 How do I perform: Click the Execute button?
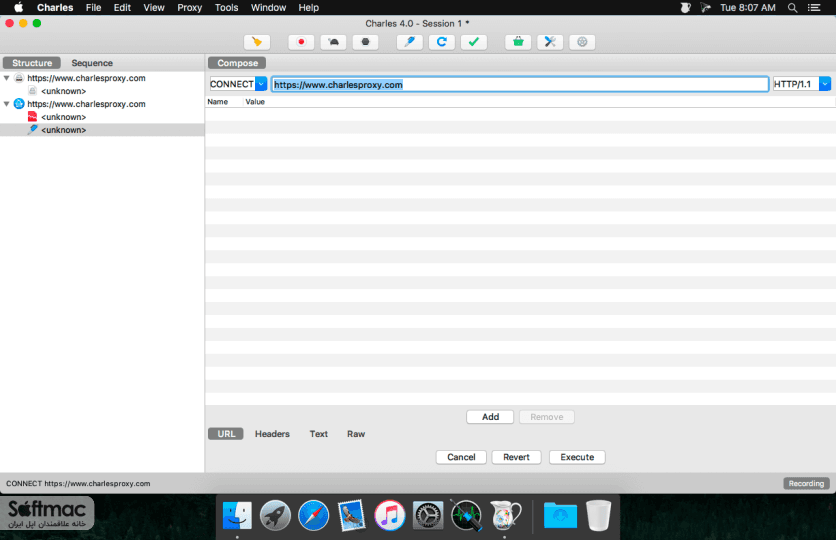click(x=577, y=457)
